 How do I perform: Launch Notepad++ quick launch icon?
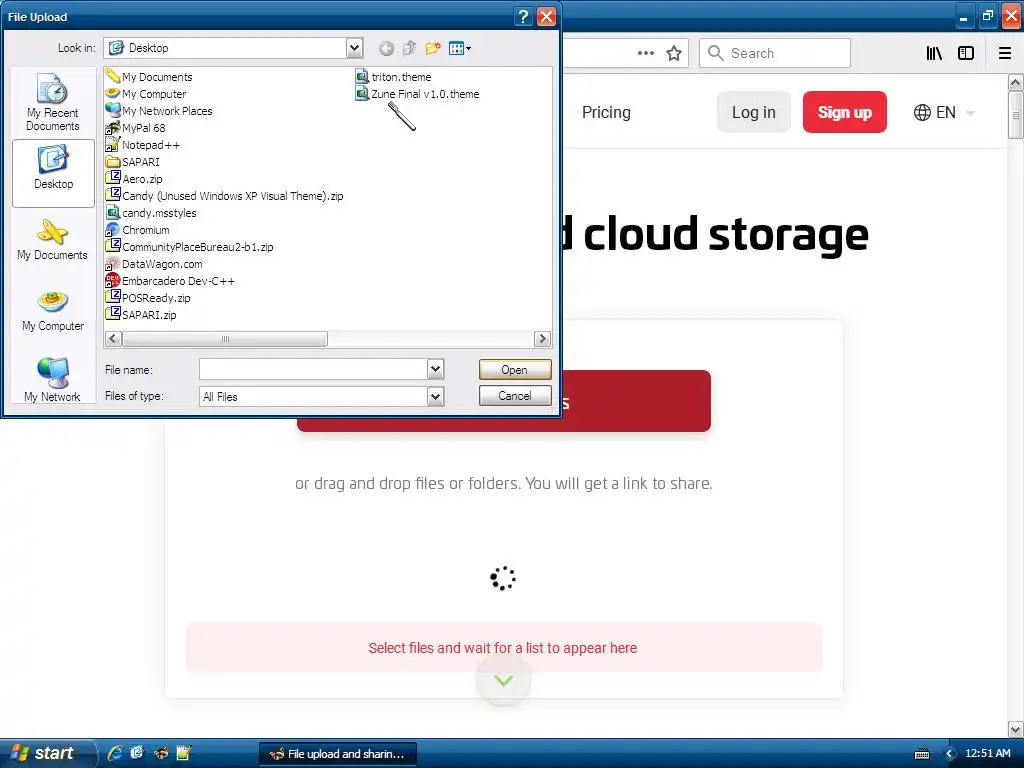[x=184, y=753]
